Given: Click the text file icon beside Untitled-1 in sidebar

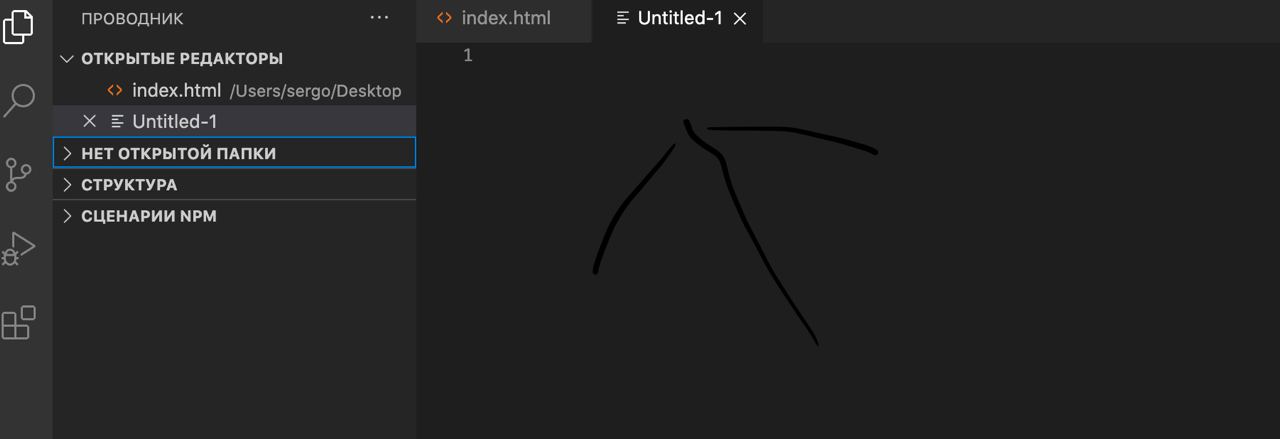Looking at the screenshot, I should 117,121.
